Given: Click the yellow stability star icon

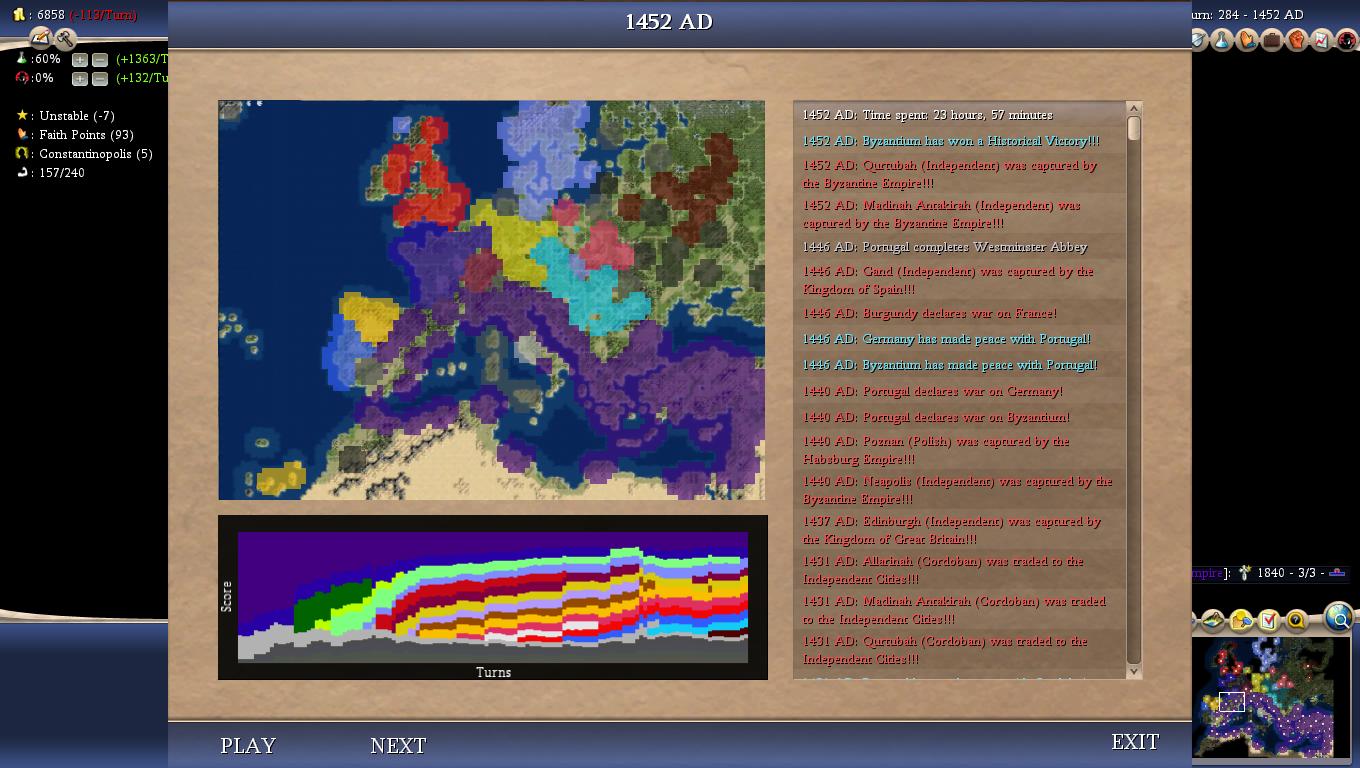Looking at the screenshot, I should (x=22, y=115).
